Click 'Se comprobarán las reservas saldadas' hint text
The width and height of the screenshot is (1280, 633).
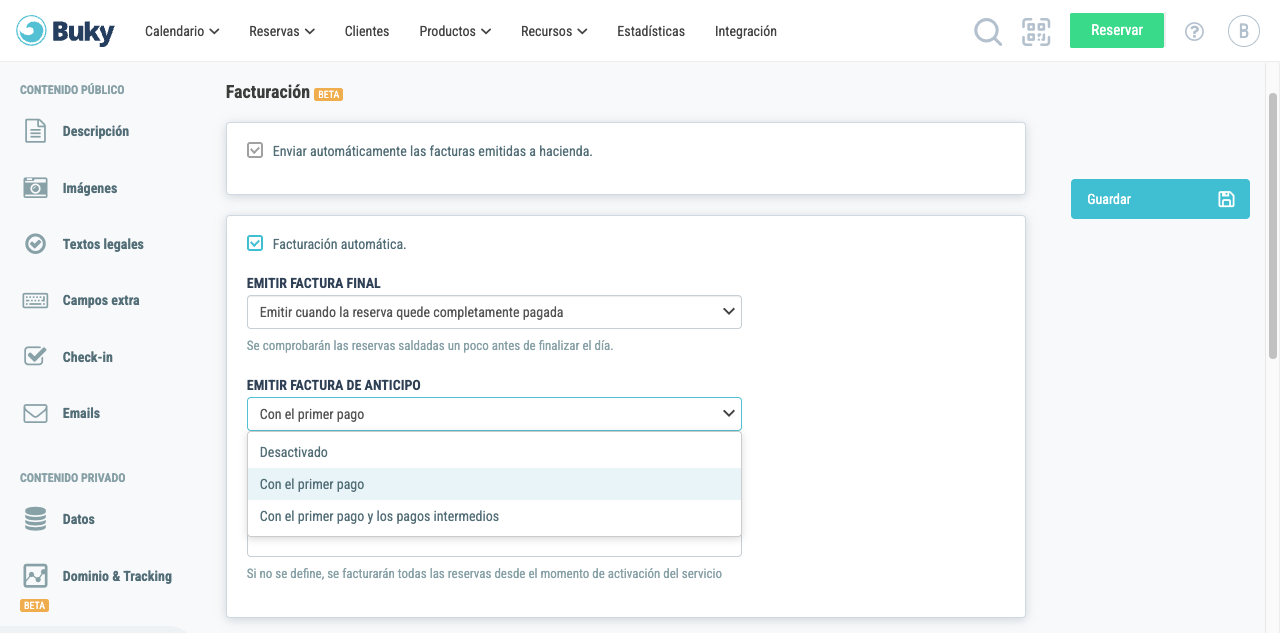(x=430, y=346)
